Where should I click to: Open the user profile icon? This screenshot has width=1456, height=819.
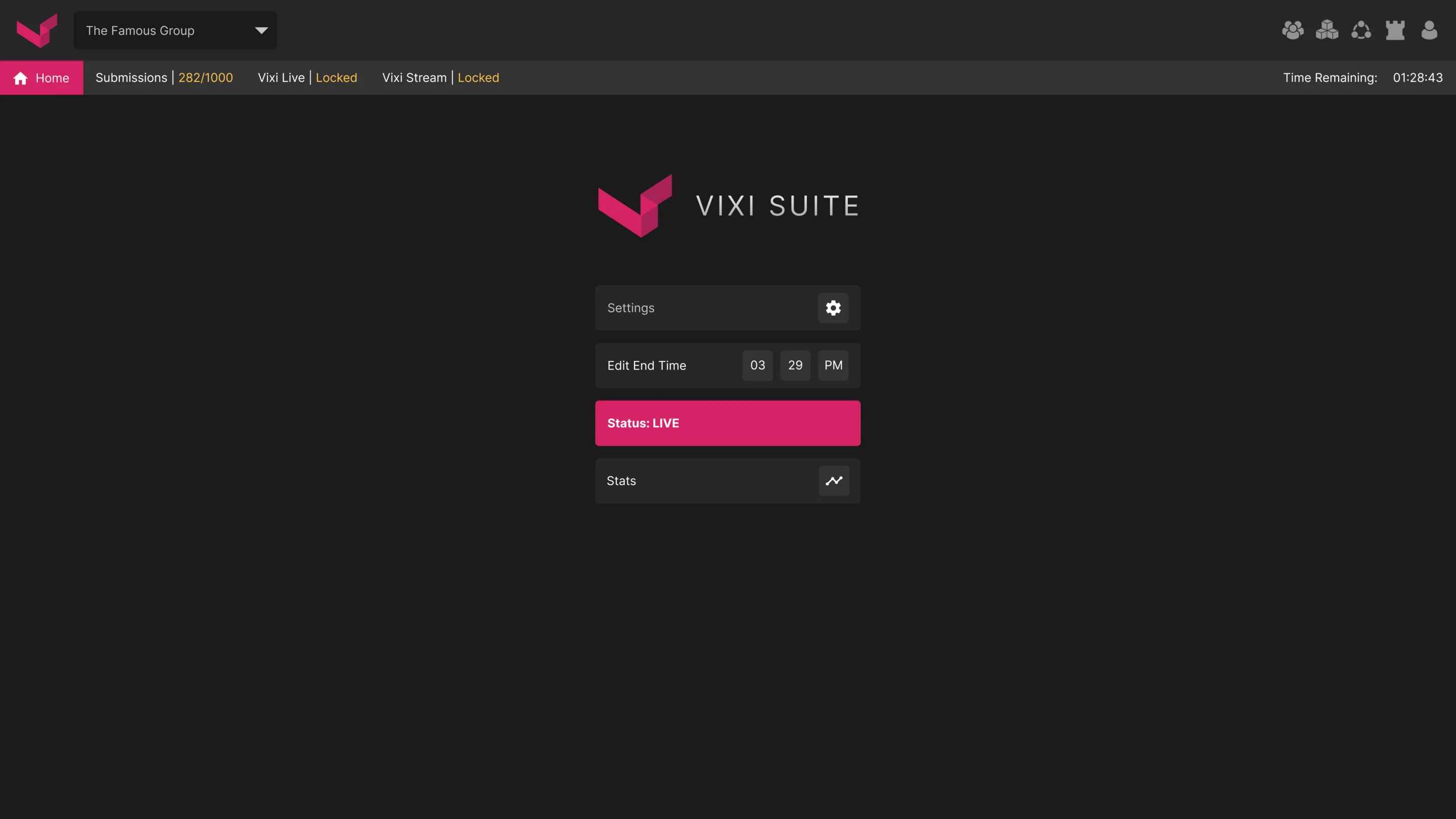pyautogui.click(x=1429, y=30)
